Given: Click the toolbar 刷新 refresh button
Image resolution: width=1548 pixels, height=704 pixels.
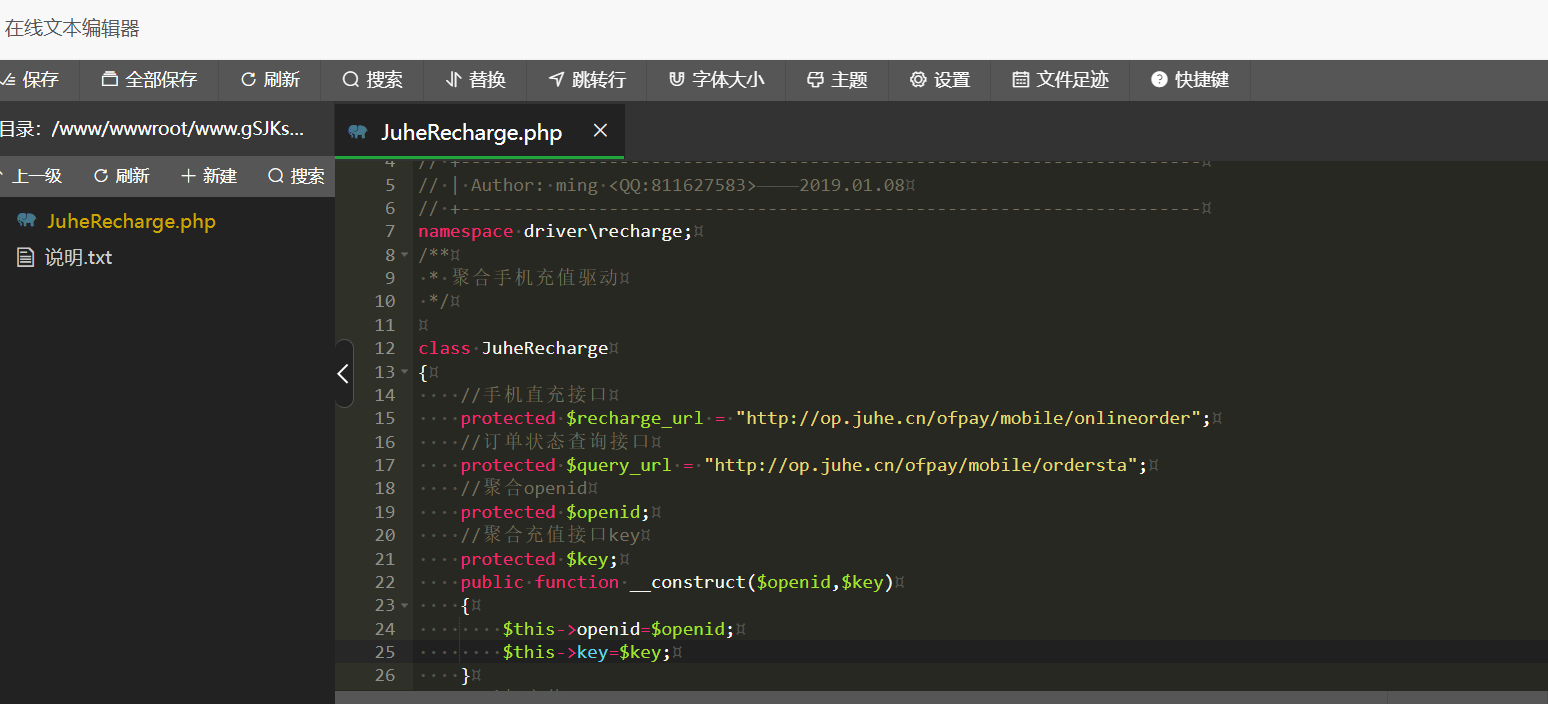Looking at the screenshot, I should (270, 80).
